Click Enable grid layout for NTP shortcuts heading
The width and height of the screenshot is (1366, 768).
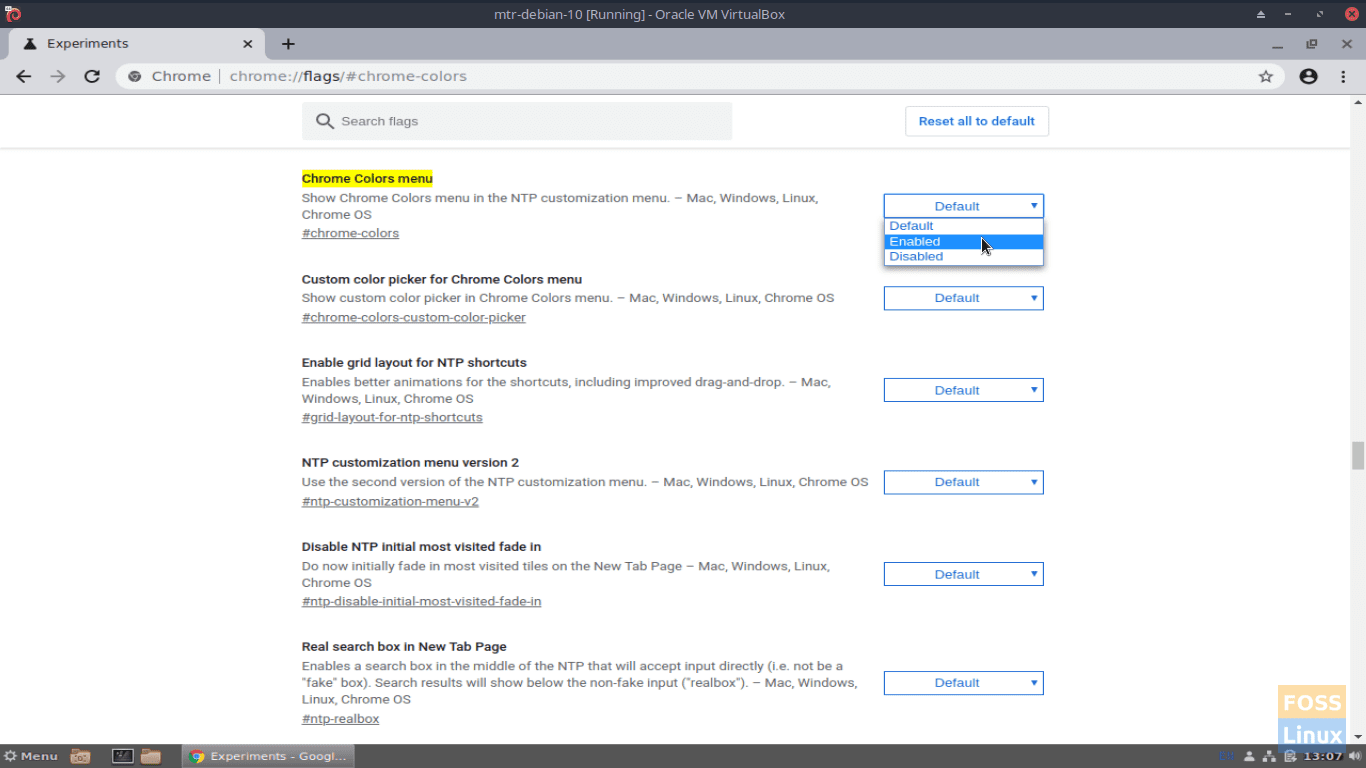click(414, 363)
